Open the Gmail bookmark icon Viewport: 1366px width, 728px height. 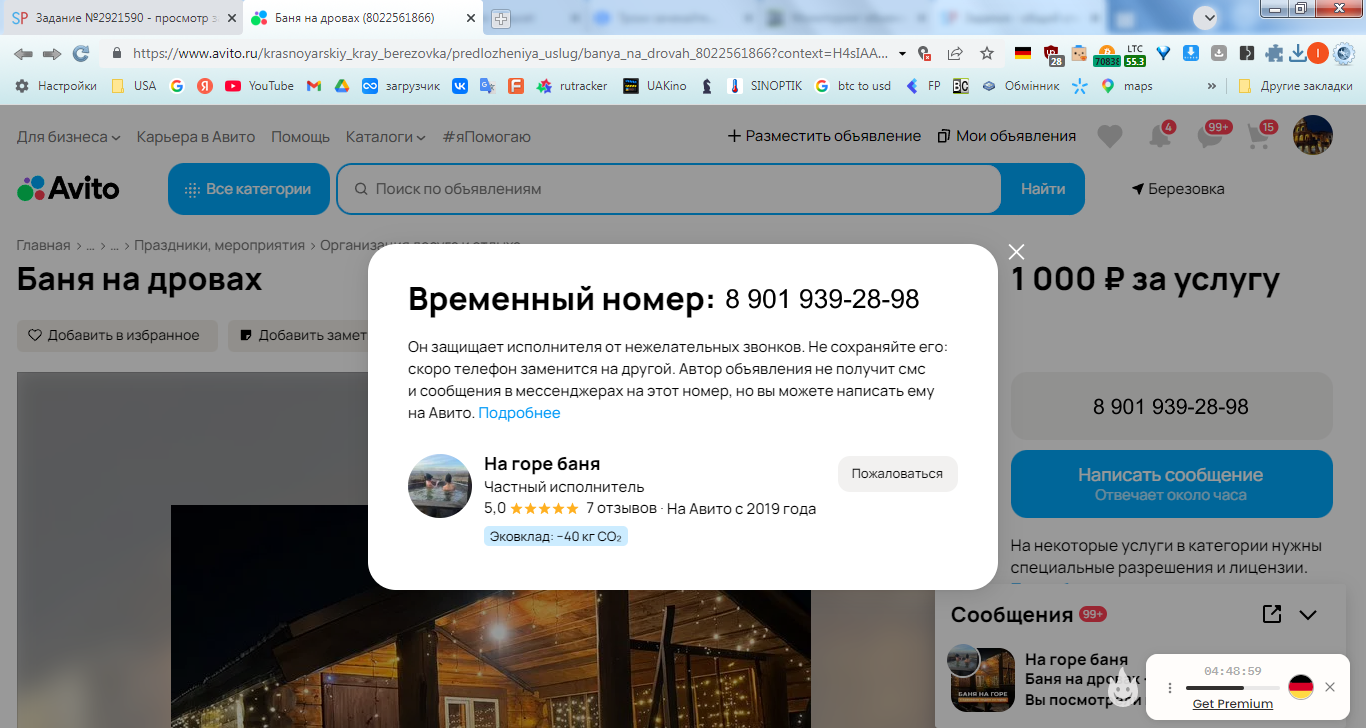click(x=314, y=86)
